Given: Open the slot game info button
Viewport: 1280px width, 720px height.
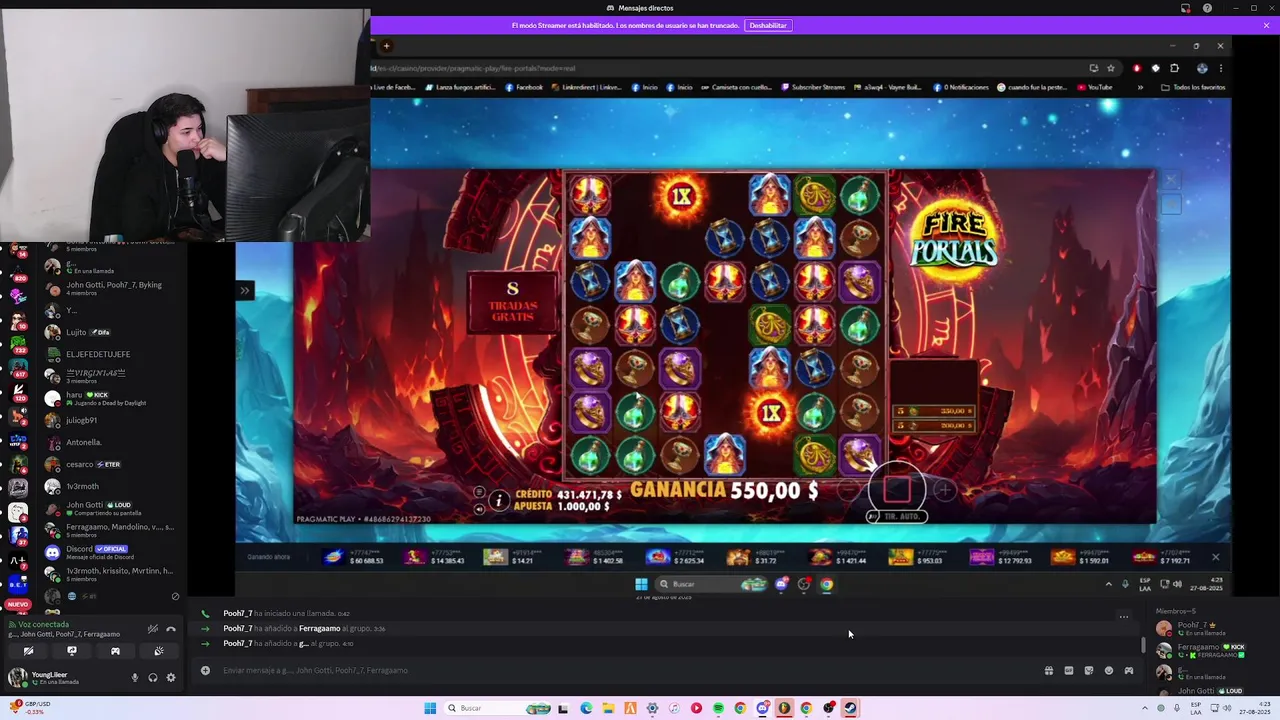Looking at the screenshot, I should tap(499, 500).
